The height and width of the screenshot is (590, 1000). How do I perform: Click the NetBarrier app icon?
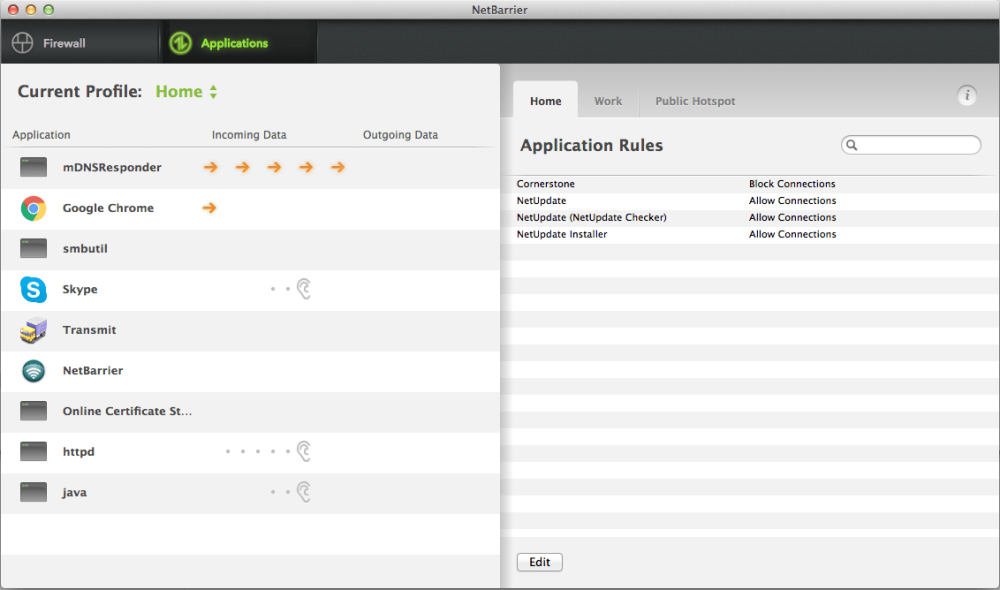33,371
